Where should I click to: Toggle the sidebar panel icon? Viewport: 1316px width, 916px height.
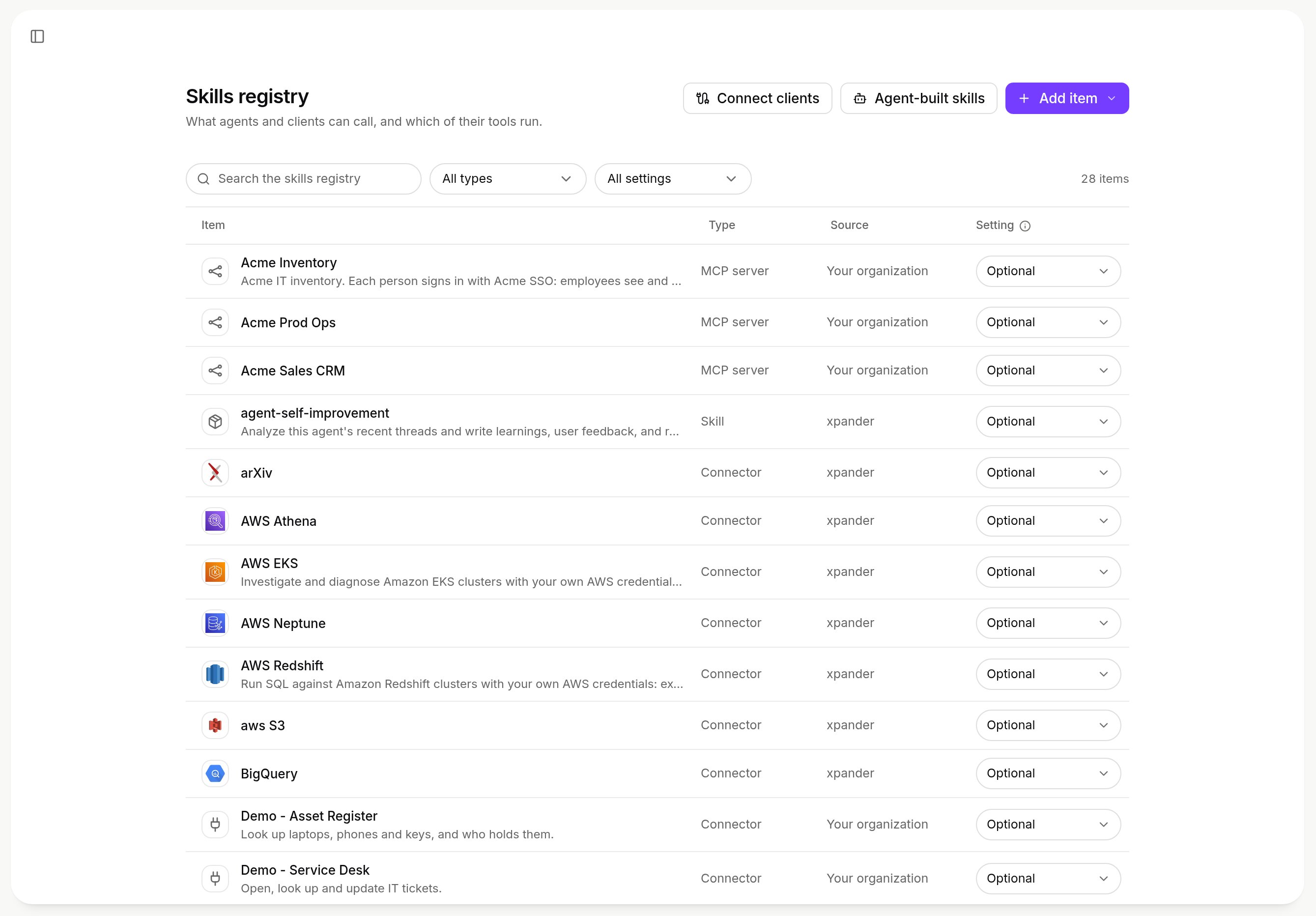tap(37, 36)
